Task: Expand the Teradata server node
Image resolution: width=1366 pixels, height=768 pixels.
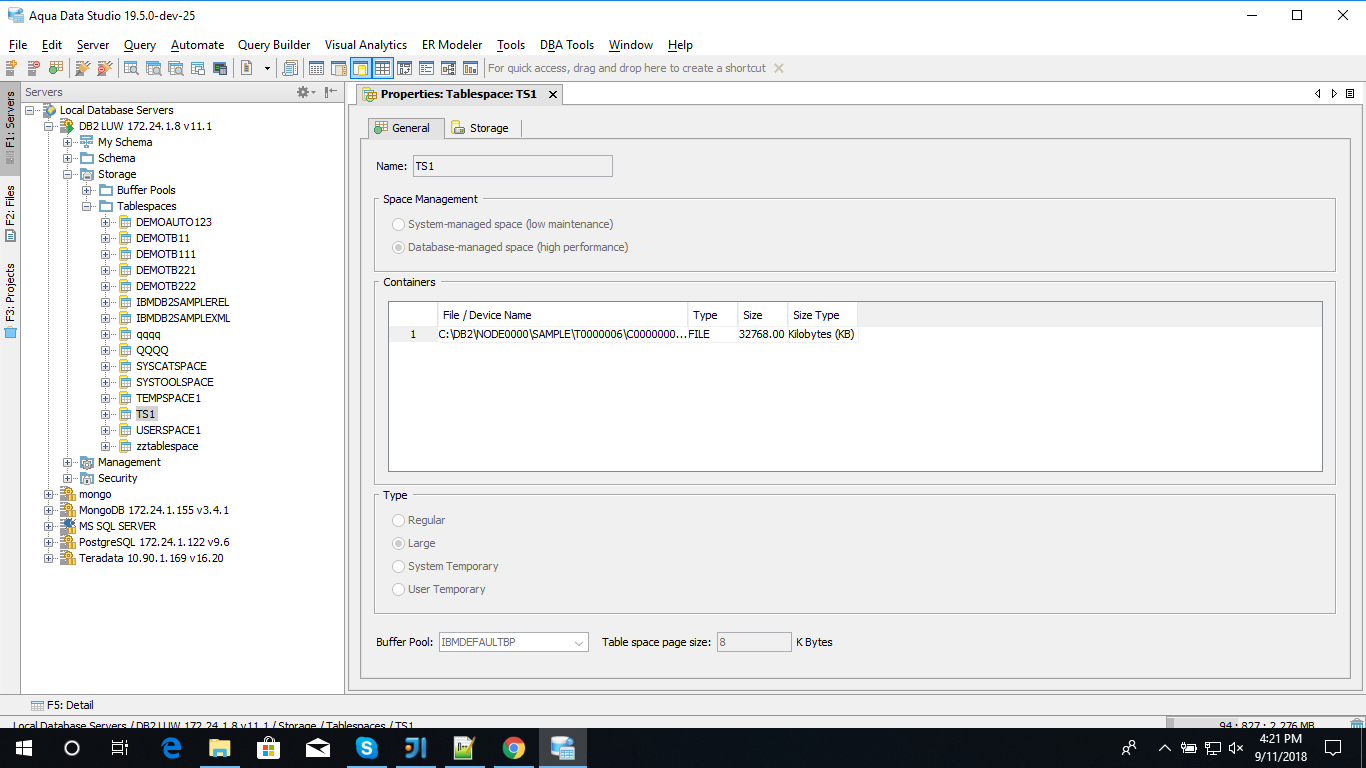Action: point(49,558)
